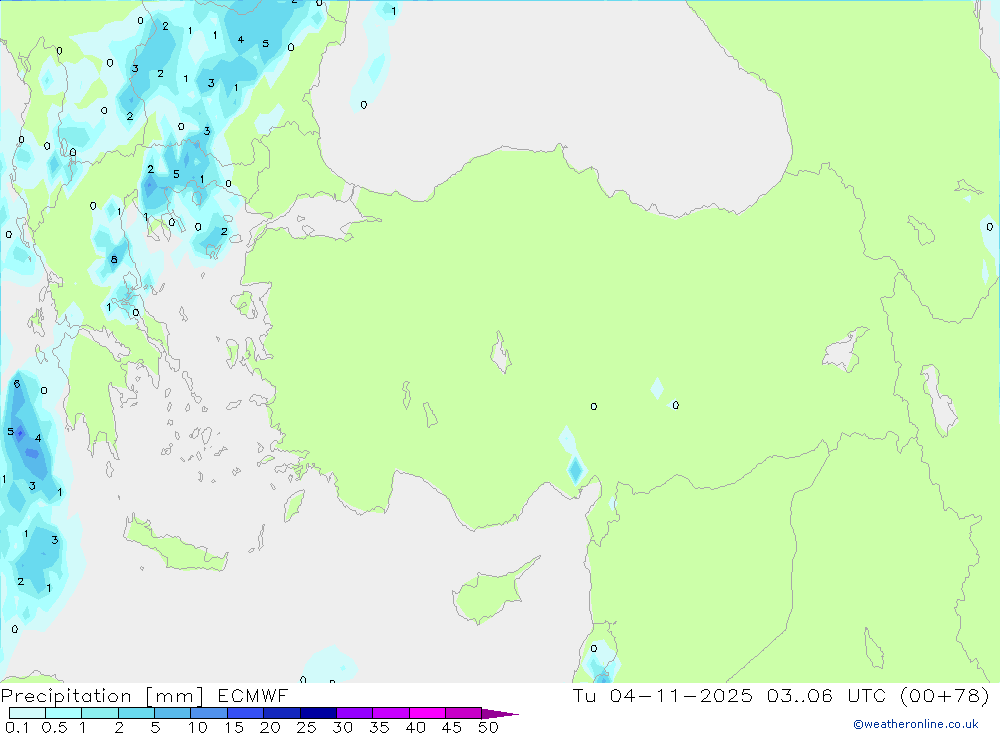Click the 25–30 mm navy legend swatch

click(x=318, y=713)
